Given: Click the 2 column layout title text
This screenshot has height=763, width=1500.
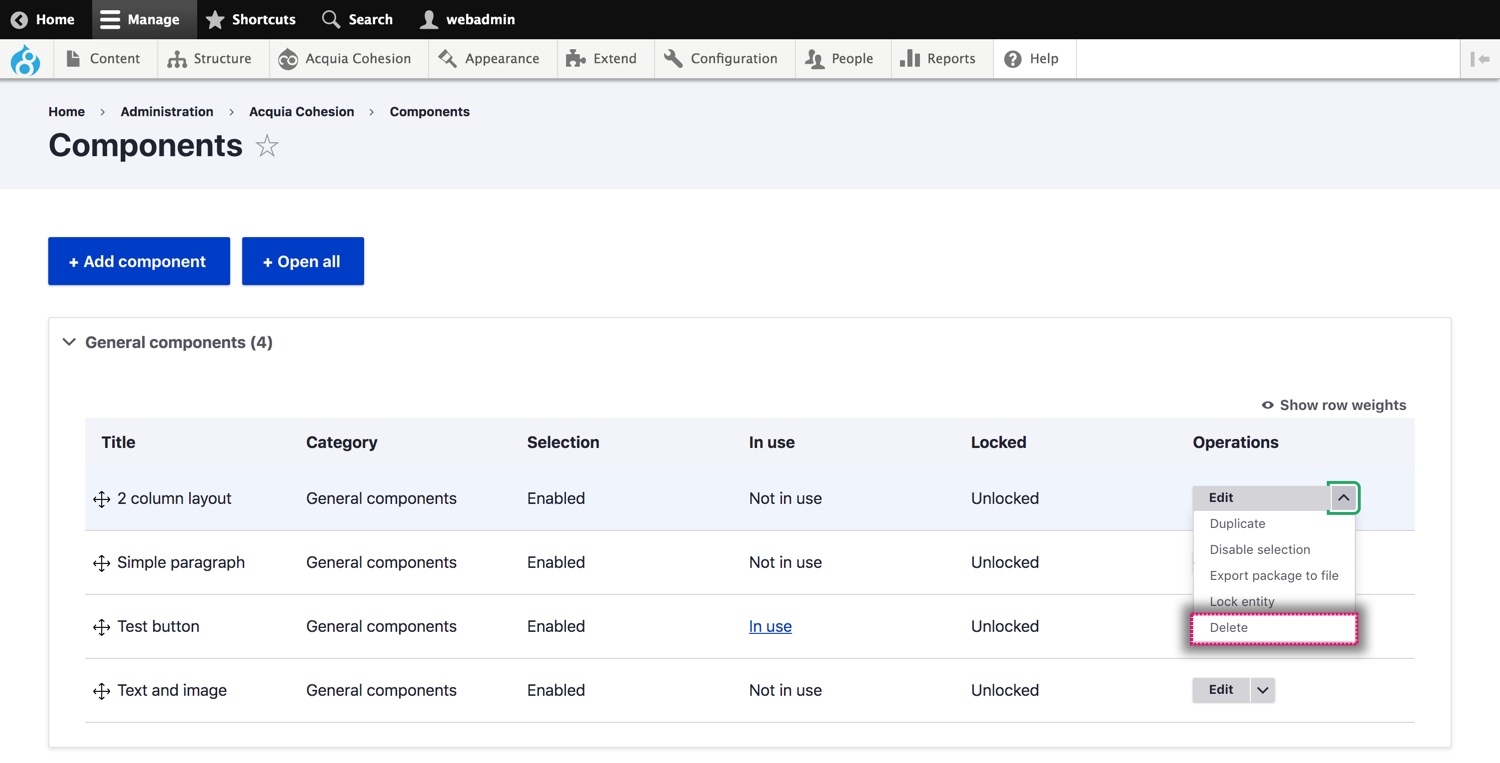Looking at the screenshot, I should click(x=174, y=499).
